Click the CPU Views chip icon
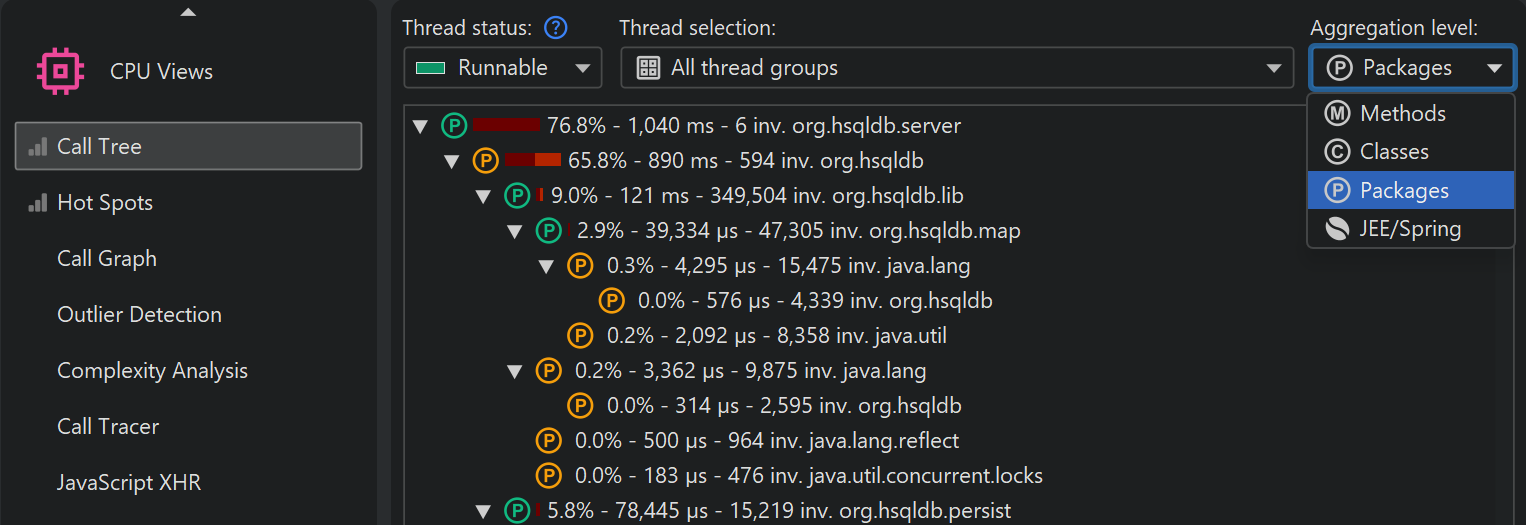This screenshot has width=1526, height=525. coord(59,71)
